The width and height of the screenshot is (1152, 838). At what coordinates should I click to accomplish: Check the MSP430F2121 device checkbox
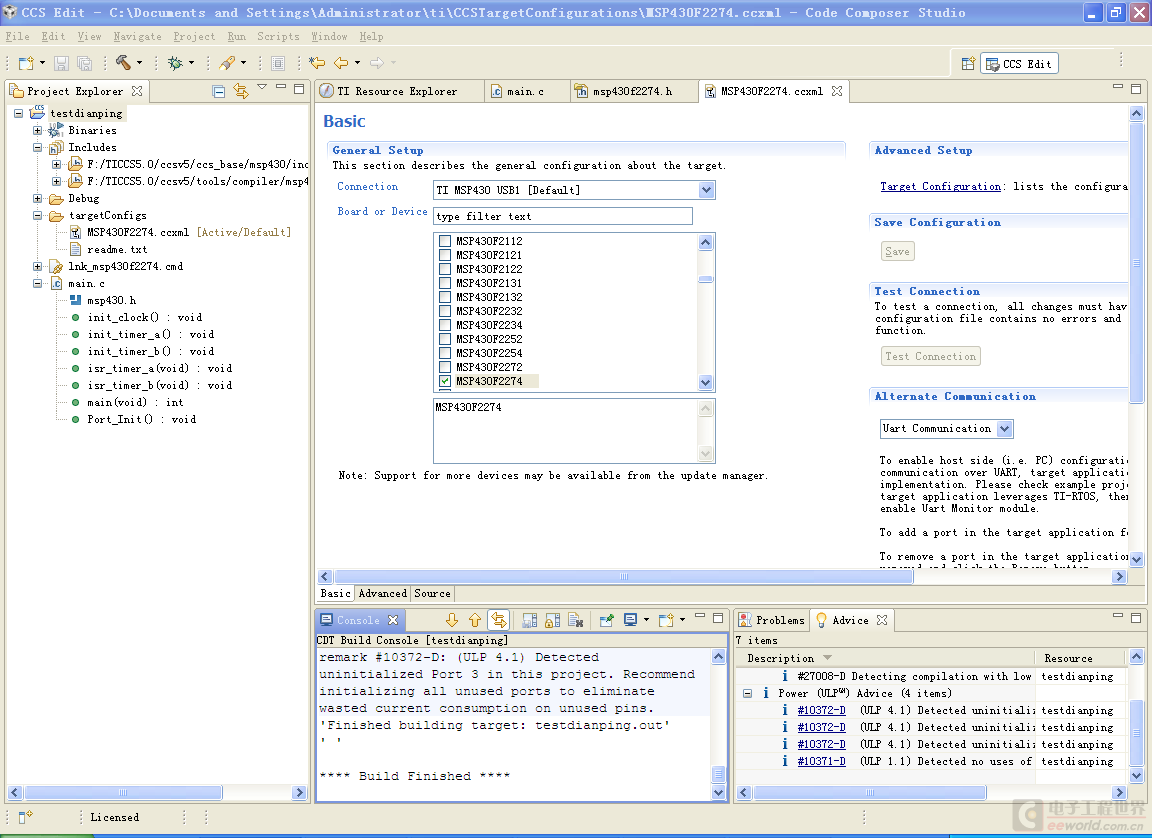444,255
